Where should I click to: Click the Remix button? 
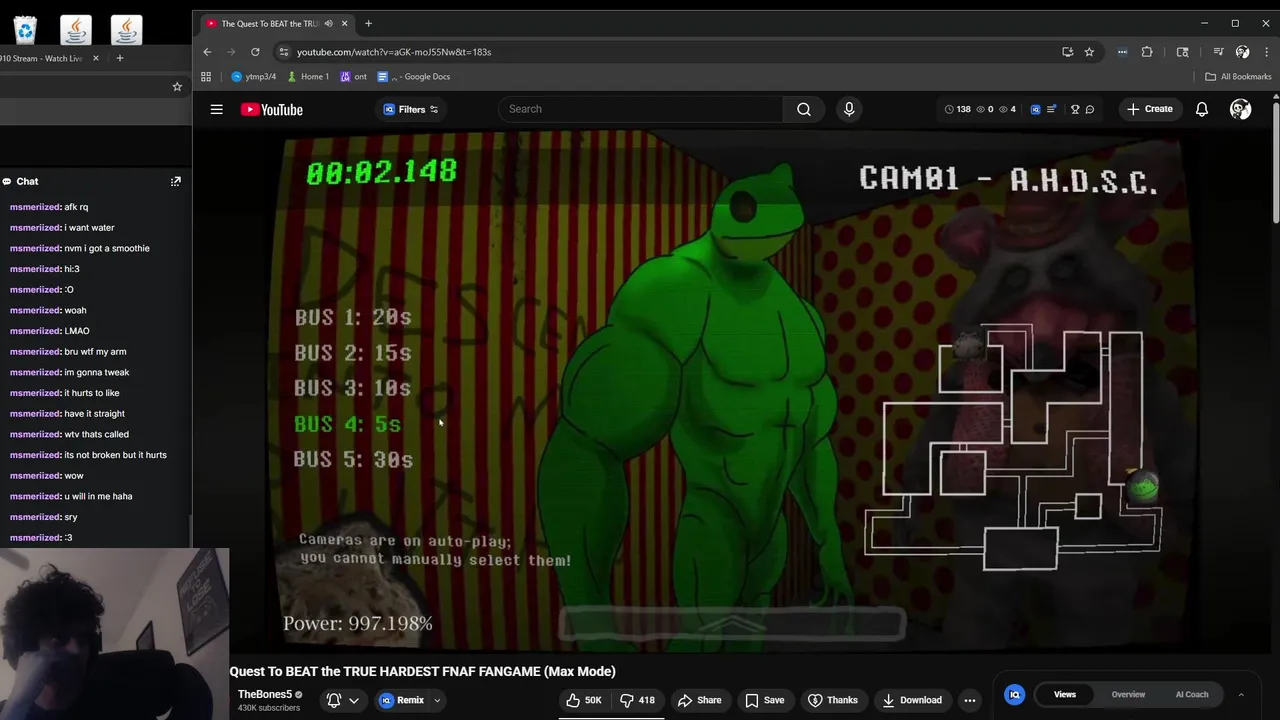click(x=403, y=700)
